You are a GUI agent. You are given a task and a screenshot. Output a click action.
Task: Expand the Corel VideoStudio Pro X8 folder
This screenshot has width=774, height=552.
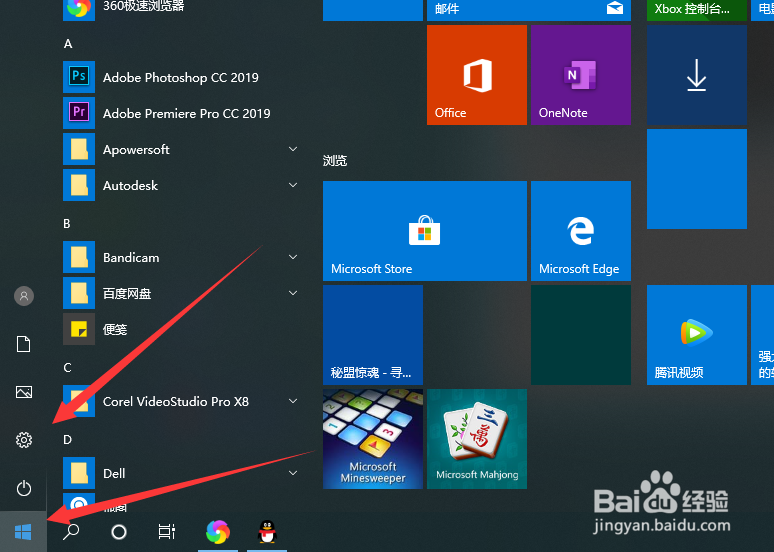click(180, 401)
